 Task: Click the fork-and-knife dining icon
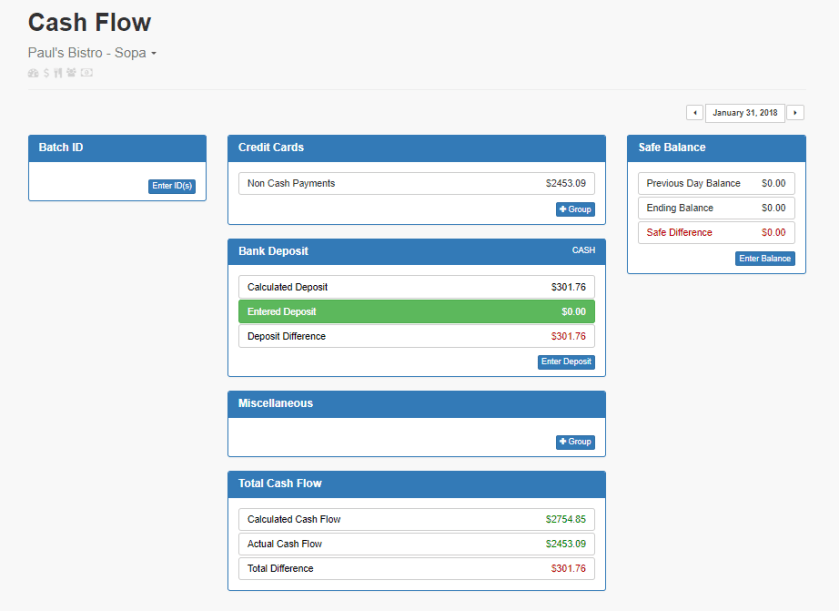57,72
